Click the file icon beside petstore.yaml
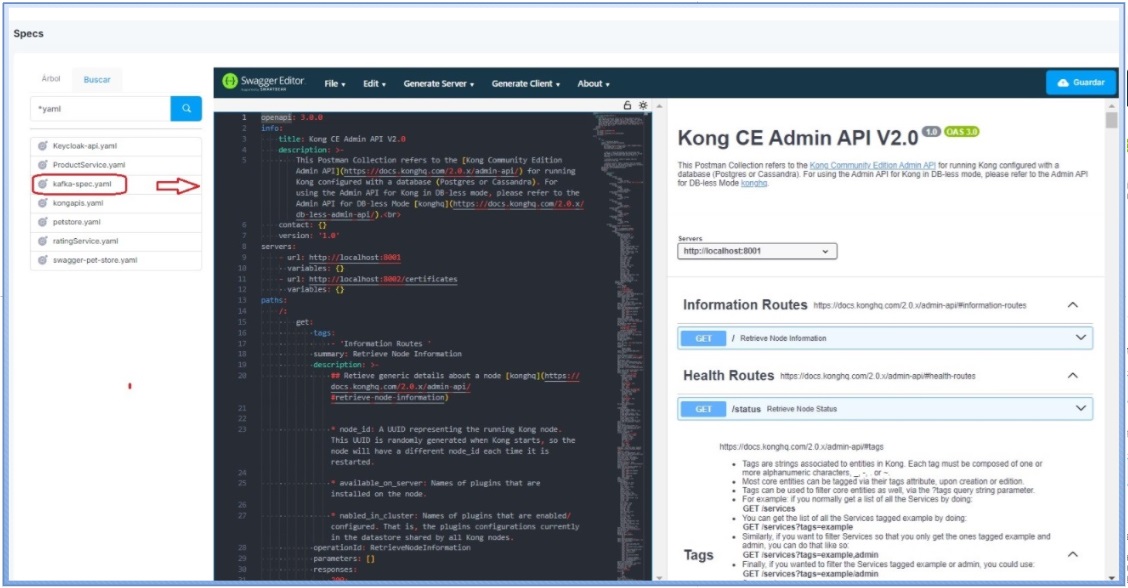Viewport: 1128px width, 588px height. 43,222
